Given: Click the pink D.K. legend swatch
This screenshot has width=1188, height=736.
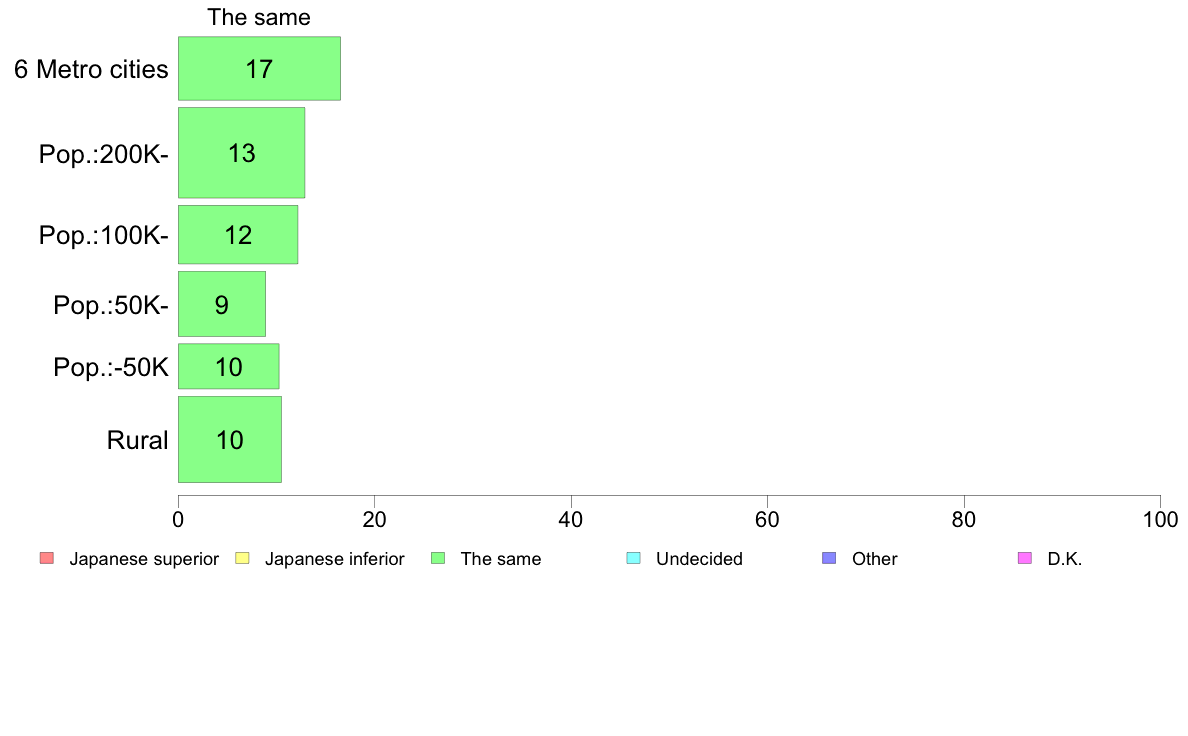Looking at the screenshot, I should click(x=1025, y=559).
